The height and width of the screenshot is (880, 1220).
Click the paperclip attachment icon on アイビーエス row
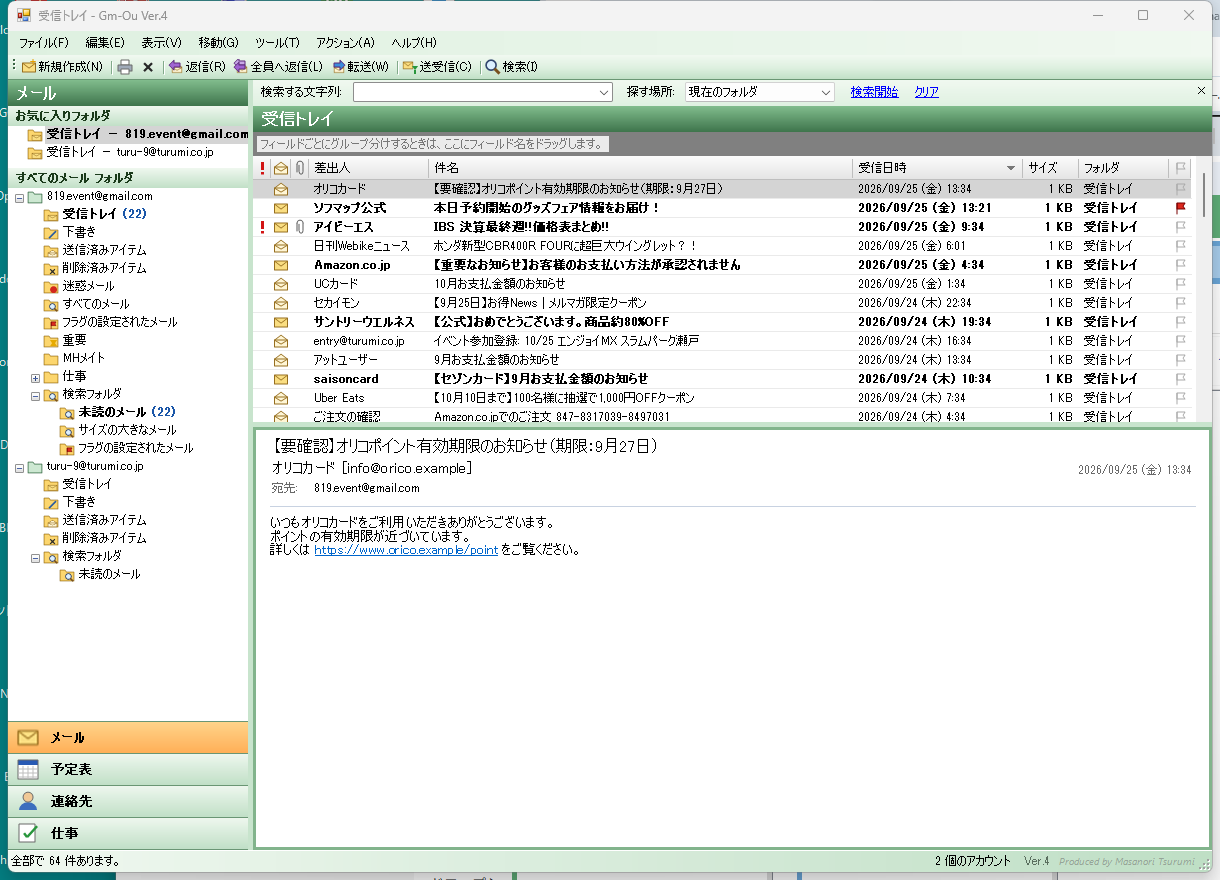coord(299,227)
